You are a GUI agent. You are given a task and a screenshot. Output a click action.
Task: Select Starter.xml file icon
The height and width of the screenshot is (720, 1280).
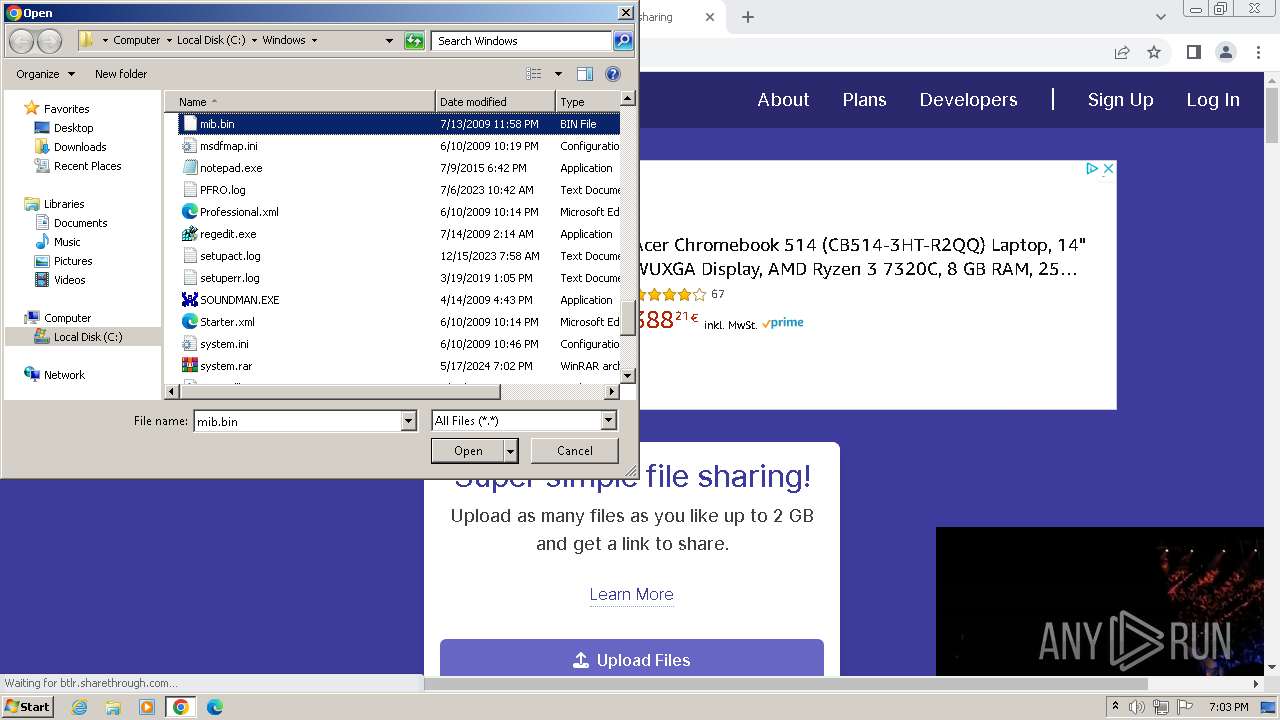click(x=190, y=322)
